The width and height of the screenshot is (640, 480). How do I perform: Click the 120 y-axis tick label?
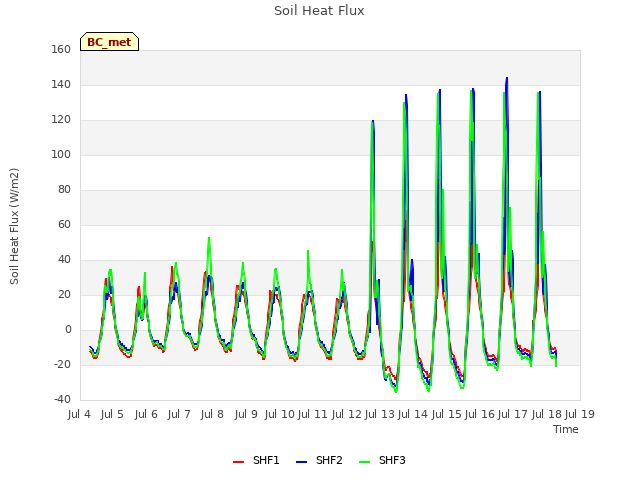[x=61, y=120]
